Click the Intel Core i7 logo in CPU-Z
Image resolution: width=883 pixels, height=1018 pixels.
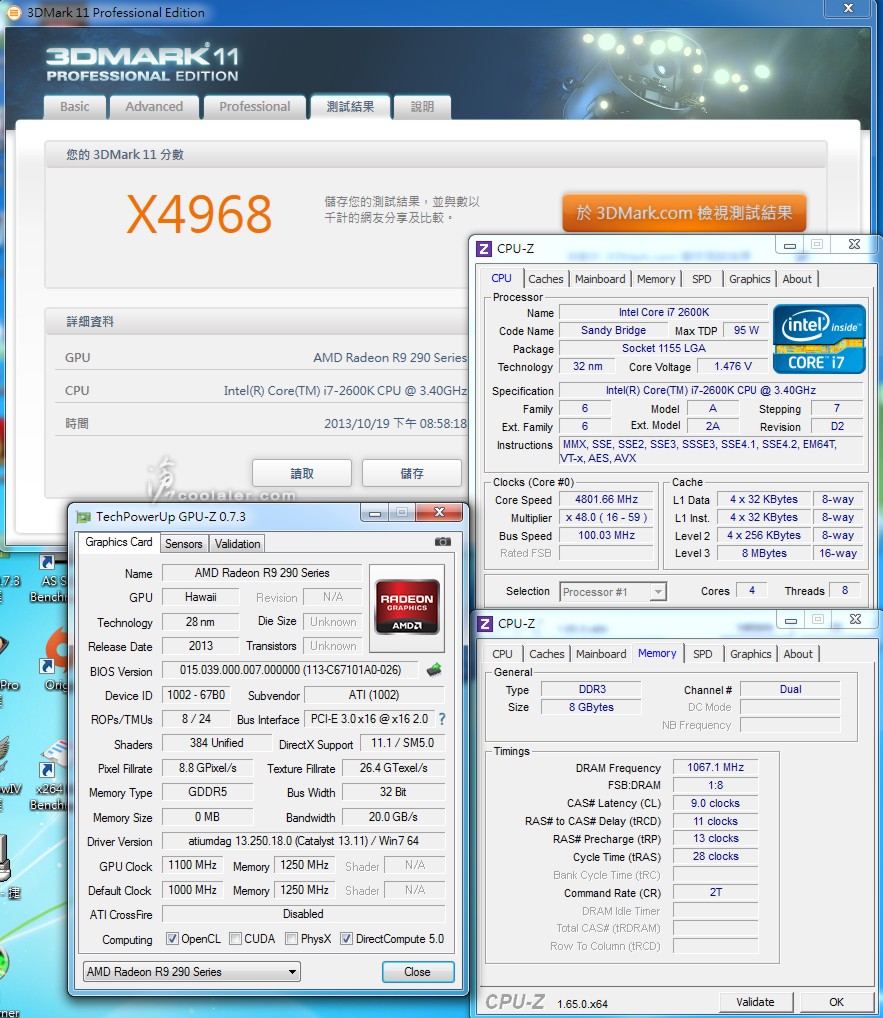(819, 339)
